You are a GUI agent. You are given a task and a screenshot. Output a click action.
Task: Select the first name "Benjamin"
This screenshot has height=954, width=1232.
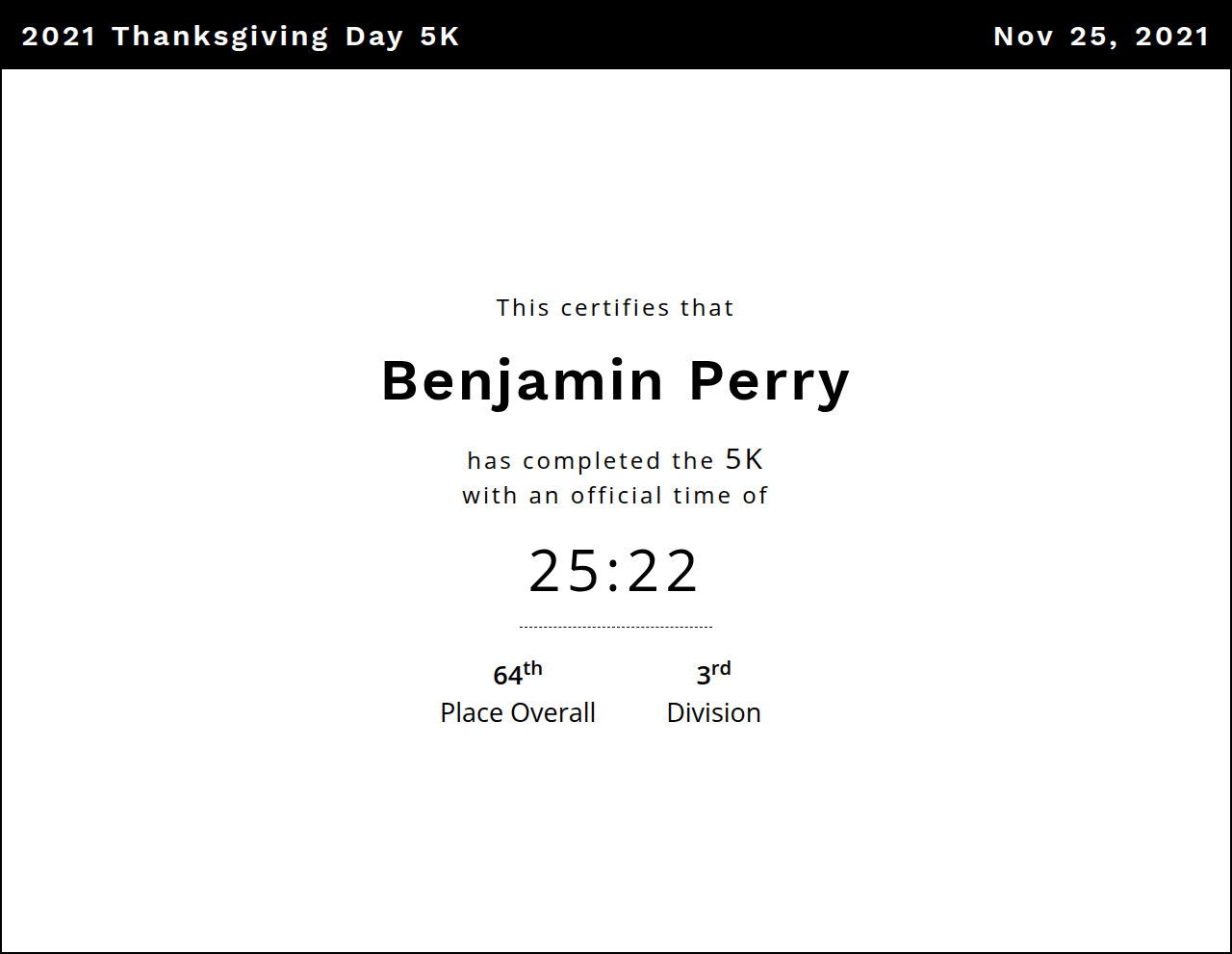(523, 381)
